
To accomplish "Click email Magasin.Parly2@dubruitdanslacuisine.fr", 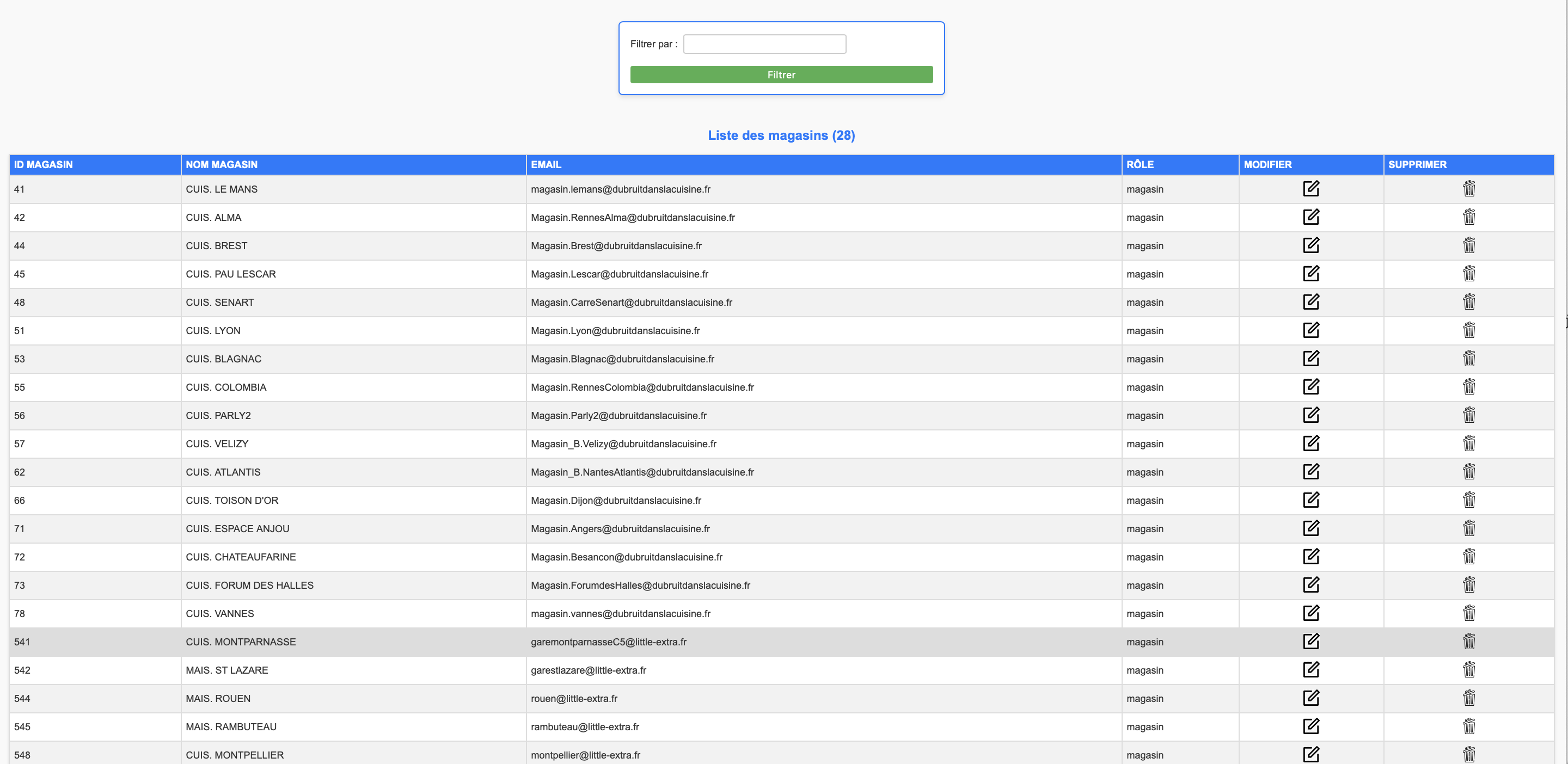I will click(618, 415).
